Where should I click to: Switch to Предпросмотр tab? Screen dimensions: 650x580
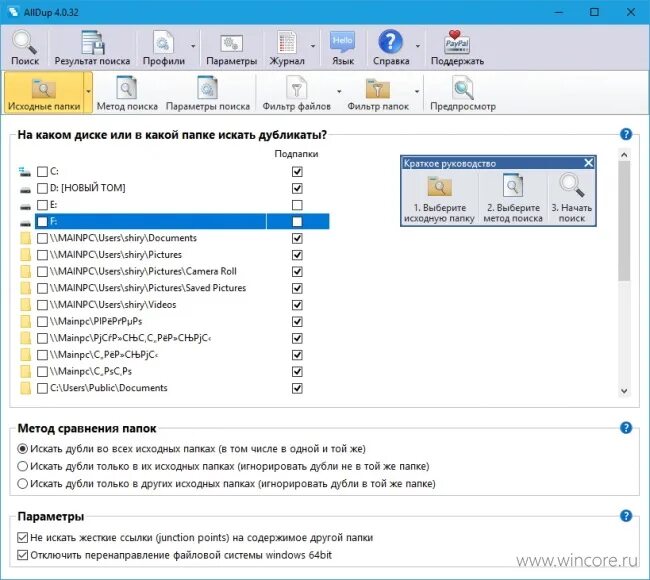(463, 92)
